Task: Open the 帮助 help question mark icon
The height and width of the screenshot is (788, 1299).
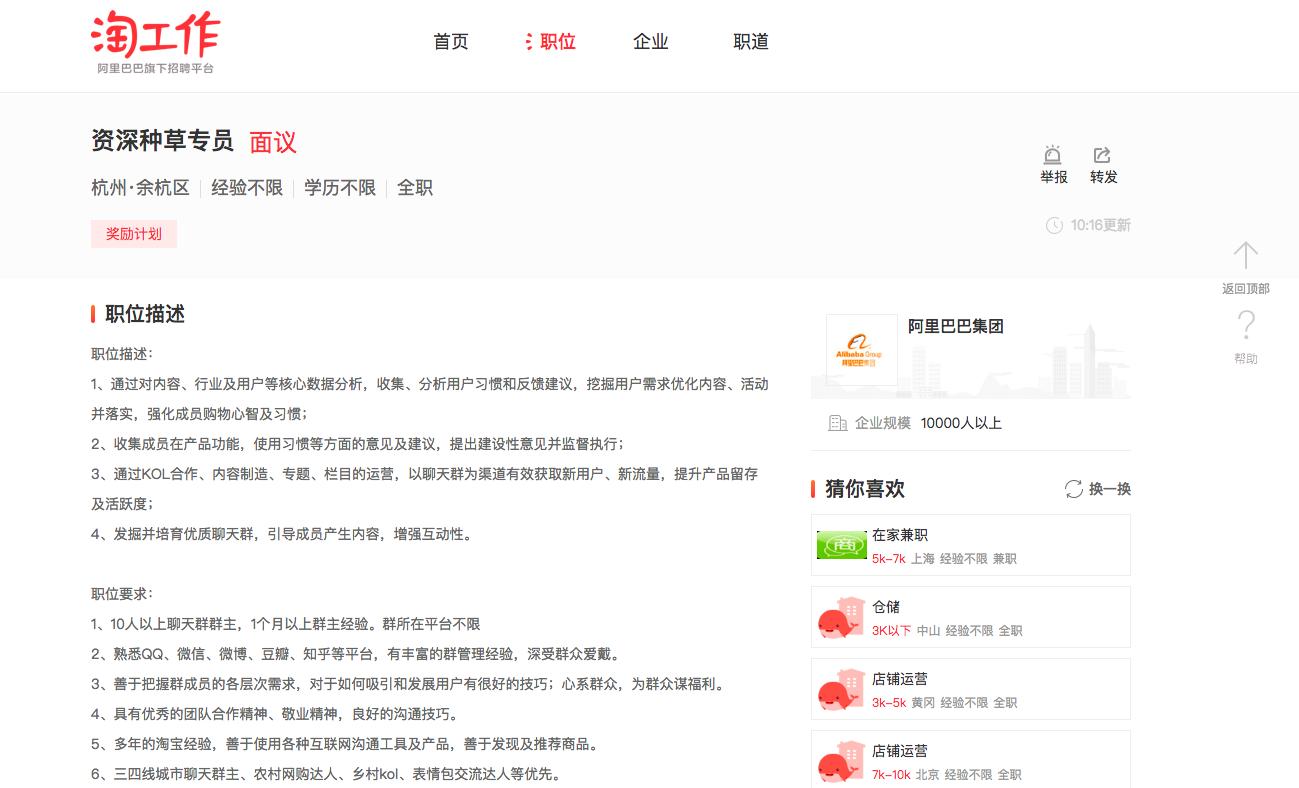Action: tap(1246, 326)
